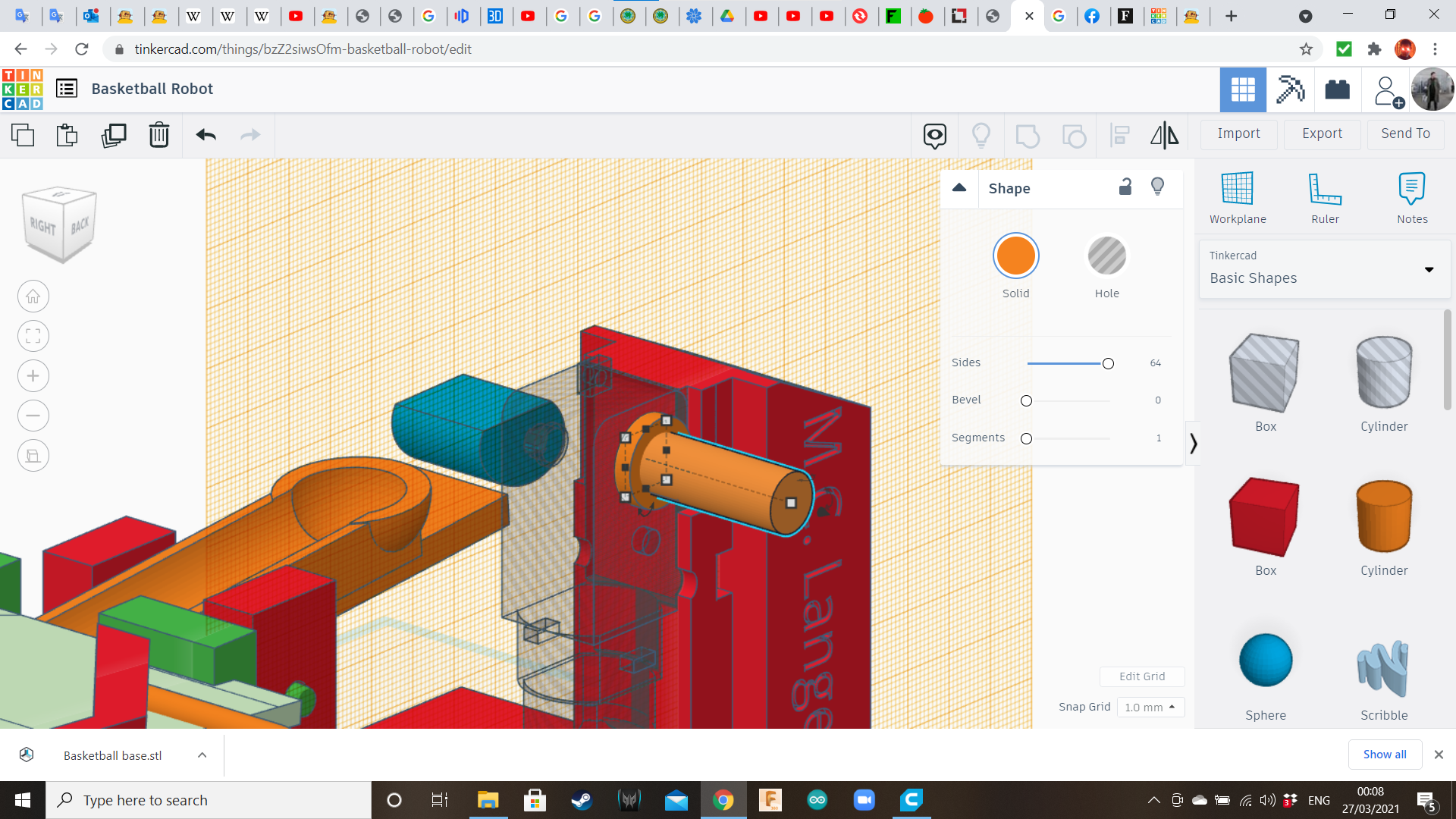Select the Workplane tool
Screen dimensions: 1456x819
(x=1237, y=197)
